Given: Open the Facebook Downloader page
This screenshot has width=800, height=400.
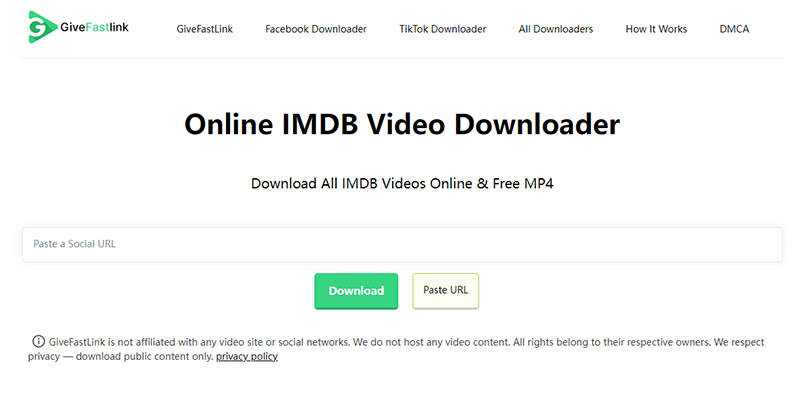Looking at the screenshot, I should tap(316, 29).
